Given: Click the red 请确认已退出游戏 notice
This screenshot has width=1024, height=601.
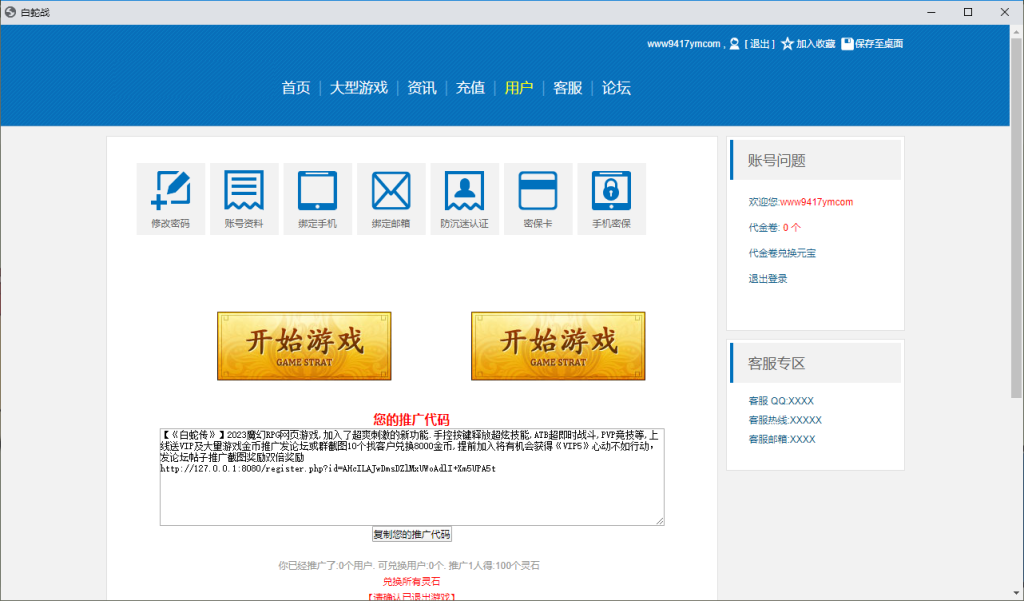Looking at the screenshot, I should tap(411, 596).
